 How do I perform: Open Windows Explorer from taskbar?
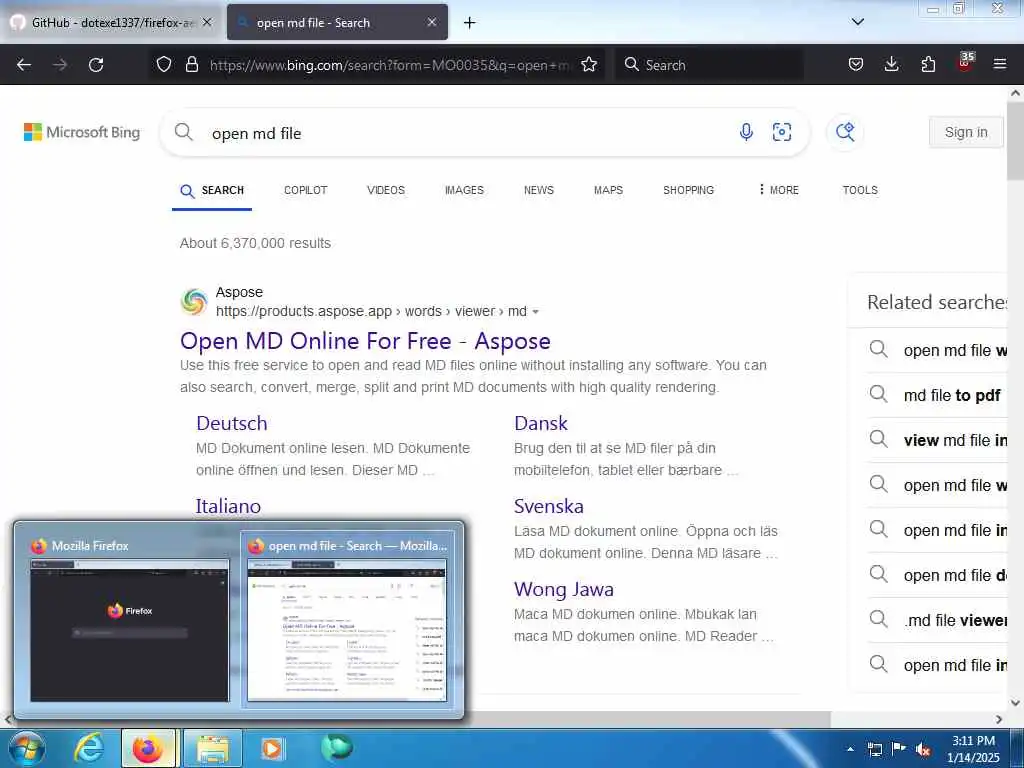pos(212,748)
